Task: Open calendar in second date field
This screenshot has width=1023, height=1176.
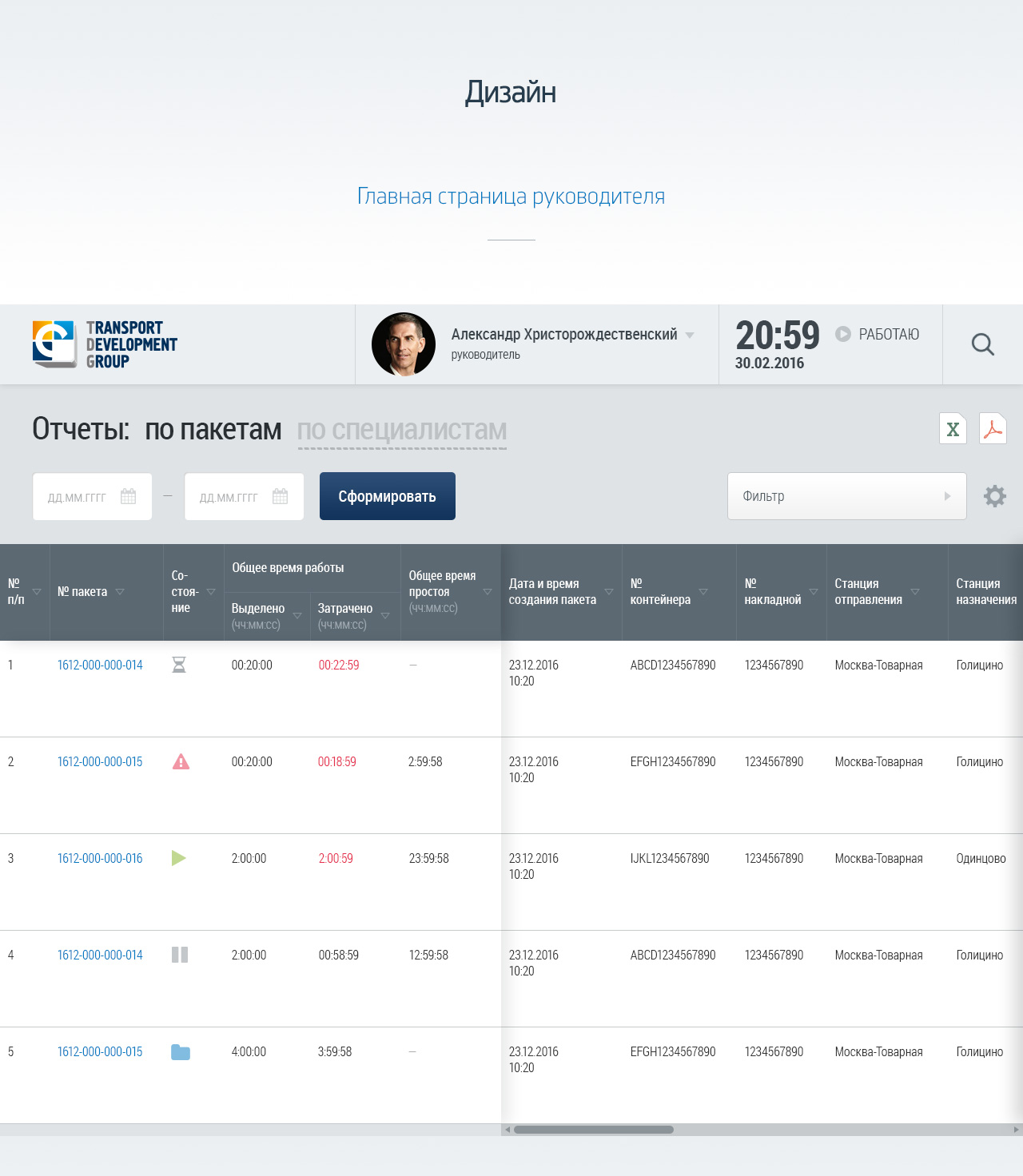Action: [x=280, y=496]
